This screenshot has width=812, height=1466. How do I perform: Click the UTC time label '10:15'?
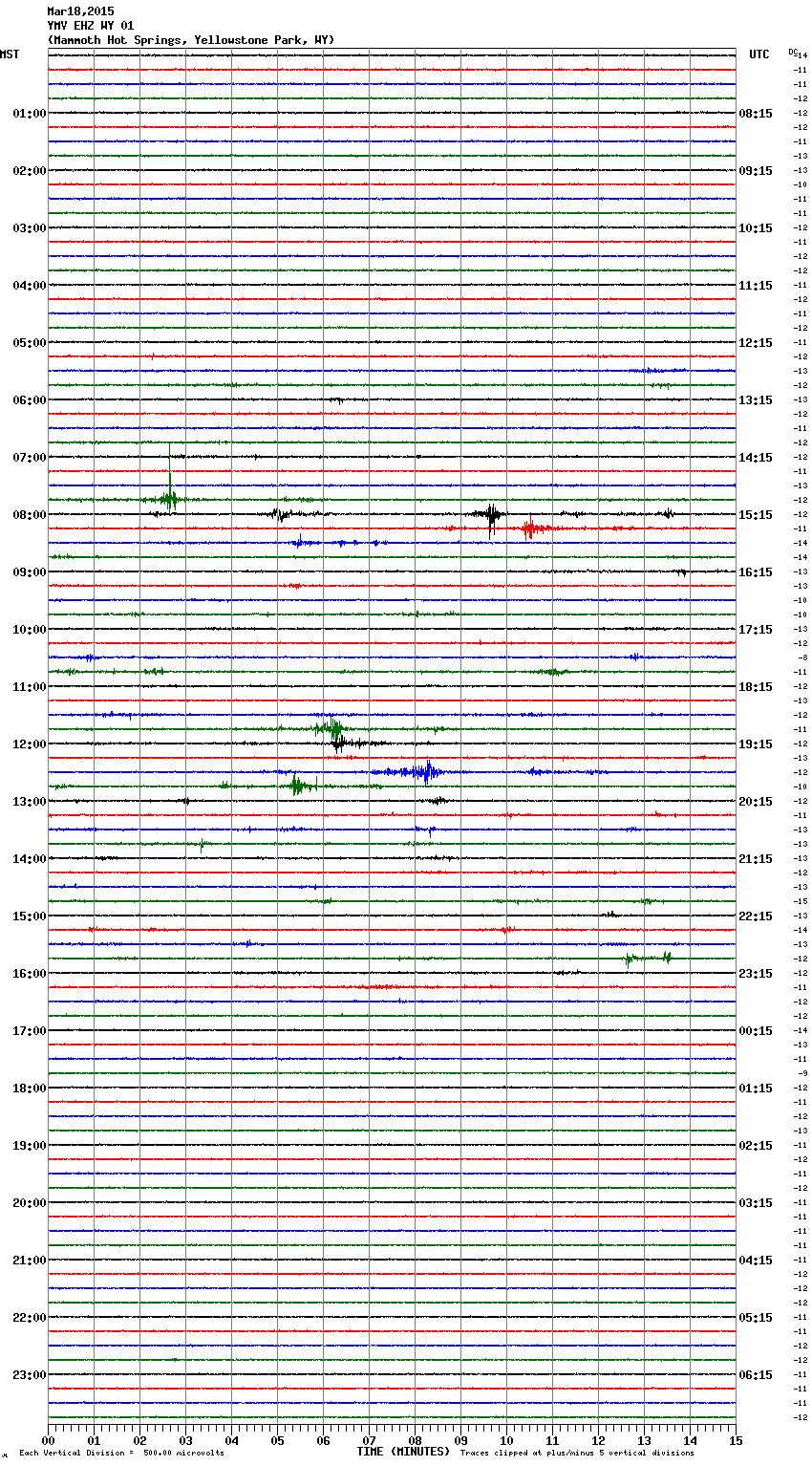(x=756, y=228)
